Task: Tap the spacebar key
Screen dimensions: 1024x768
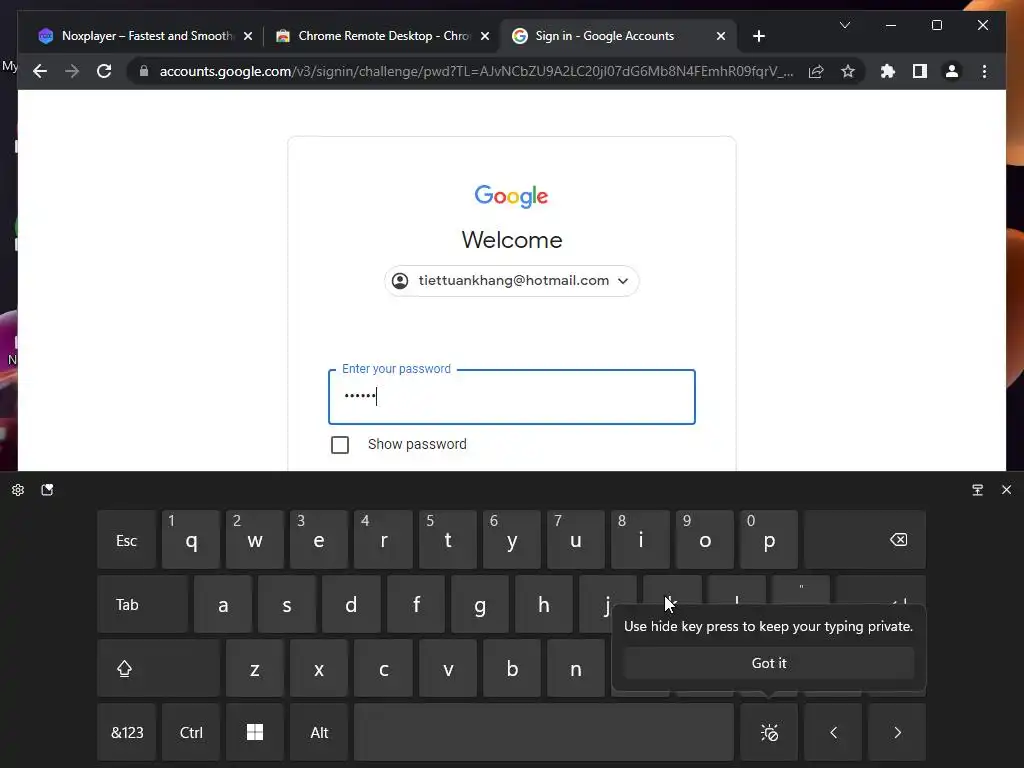Action: 544,732
